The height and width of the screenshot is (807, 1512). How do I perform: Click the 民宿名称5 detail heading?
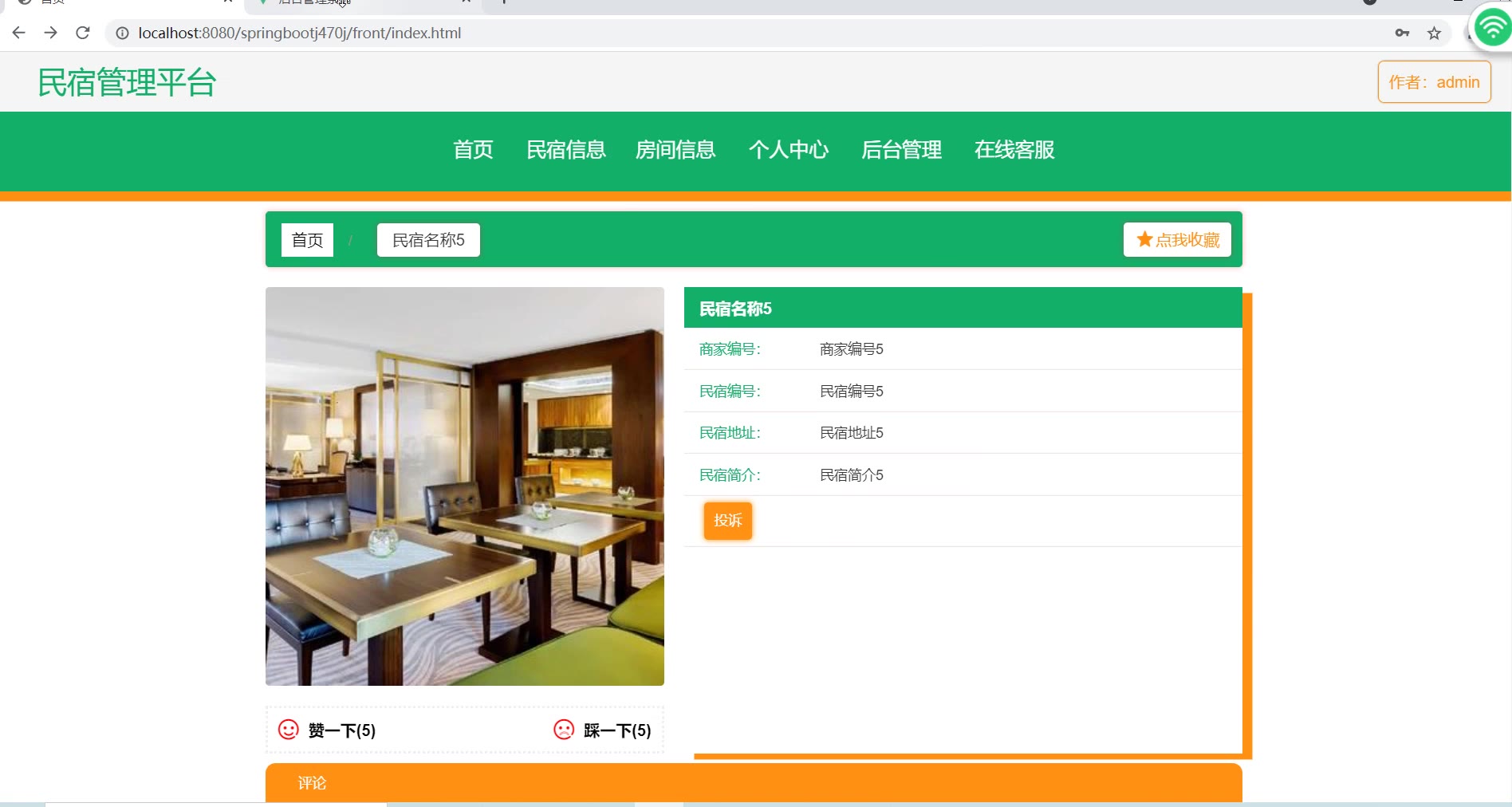[735, 309]
